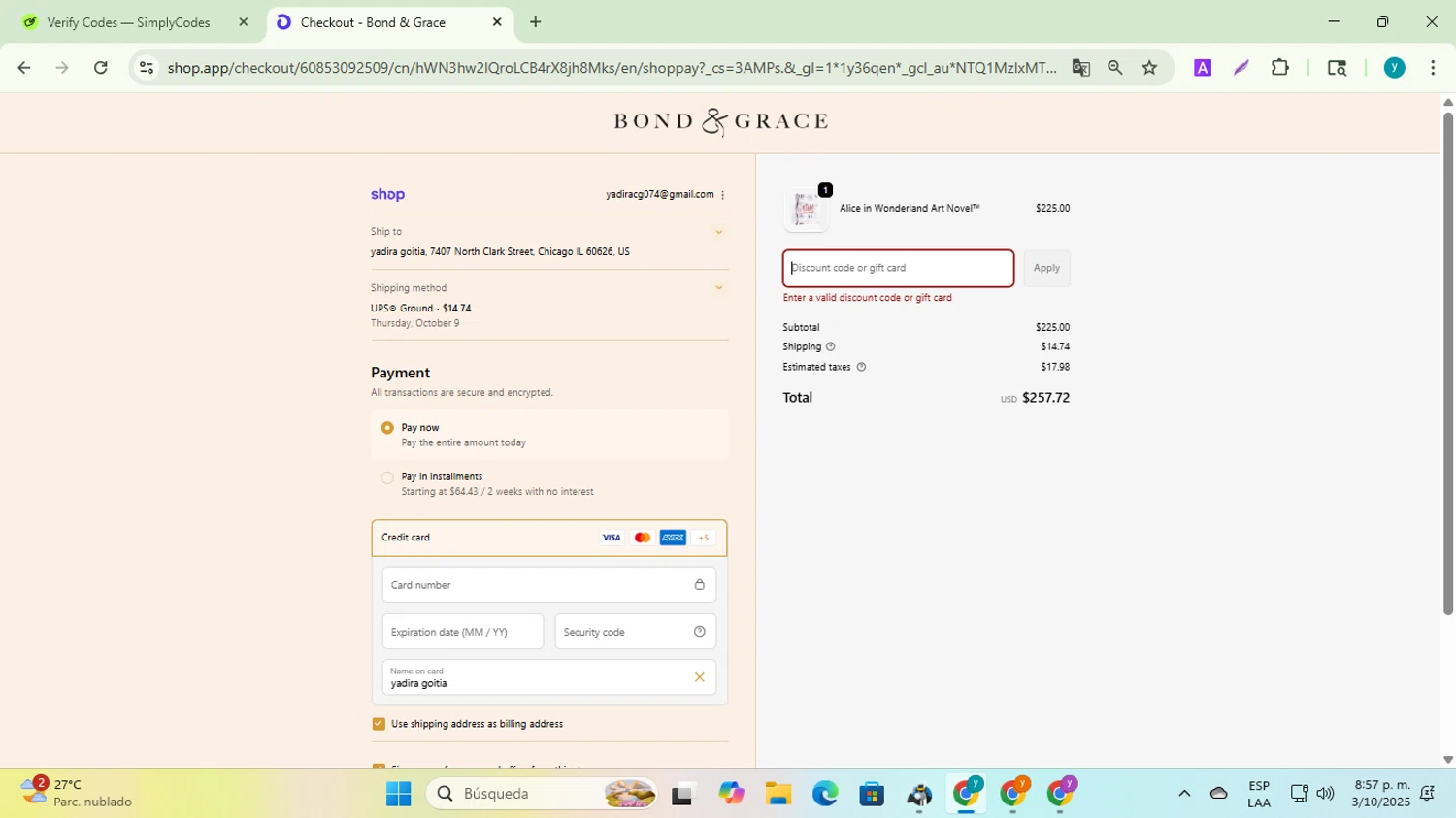Image resolution: width=1456 pixels, height=818 pixels.
Task: Open Alice in Wonderland Art Novel thumbnail
Action: [806, 210]
